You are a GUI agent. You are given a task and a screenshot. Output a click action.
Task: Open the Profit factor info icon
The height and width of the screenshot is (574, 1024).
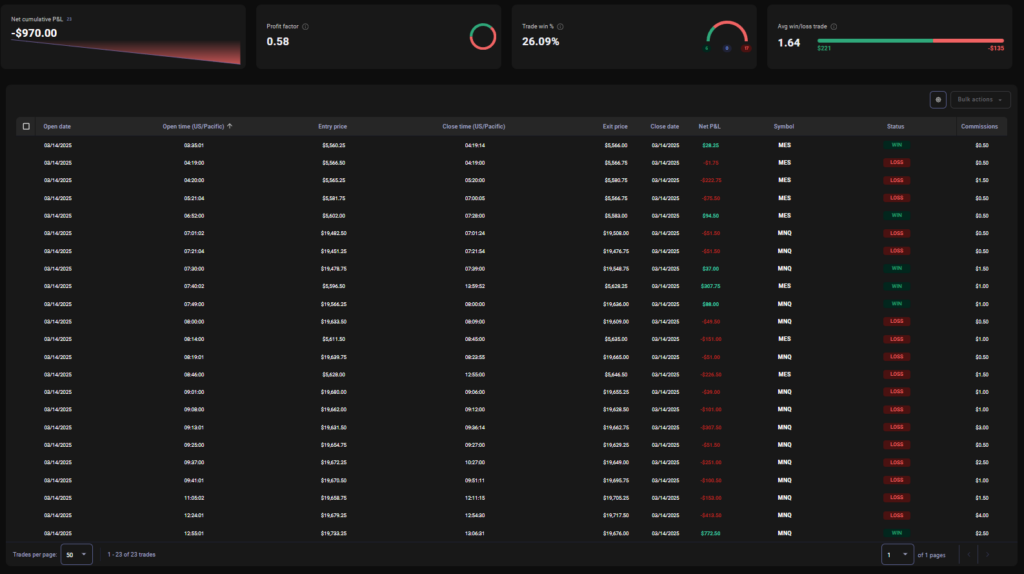pyautogui.click(x=305, y=27)
